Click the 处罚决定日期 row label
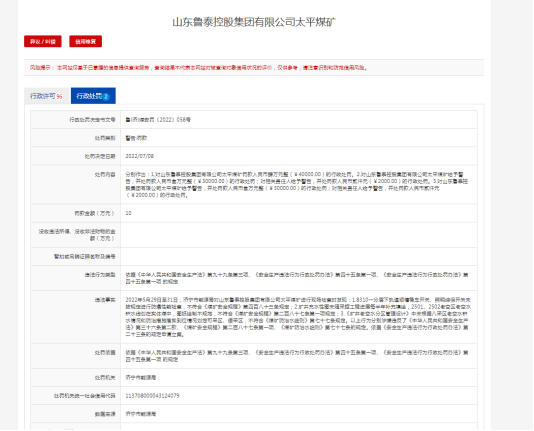This screenshot has width=534, height=431. 100,157
